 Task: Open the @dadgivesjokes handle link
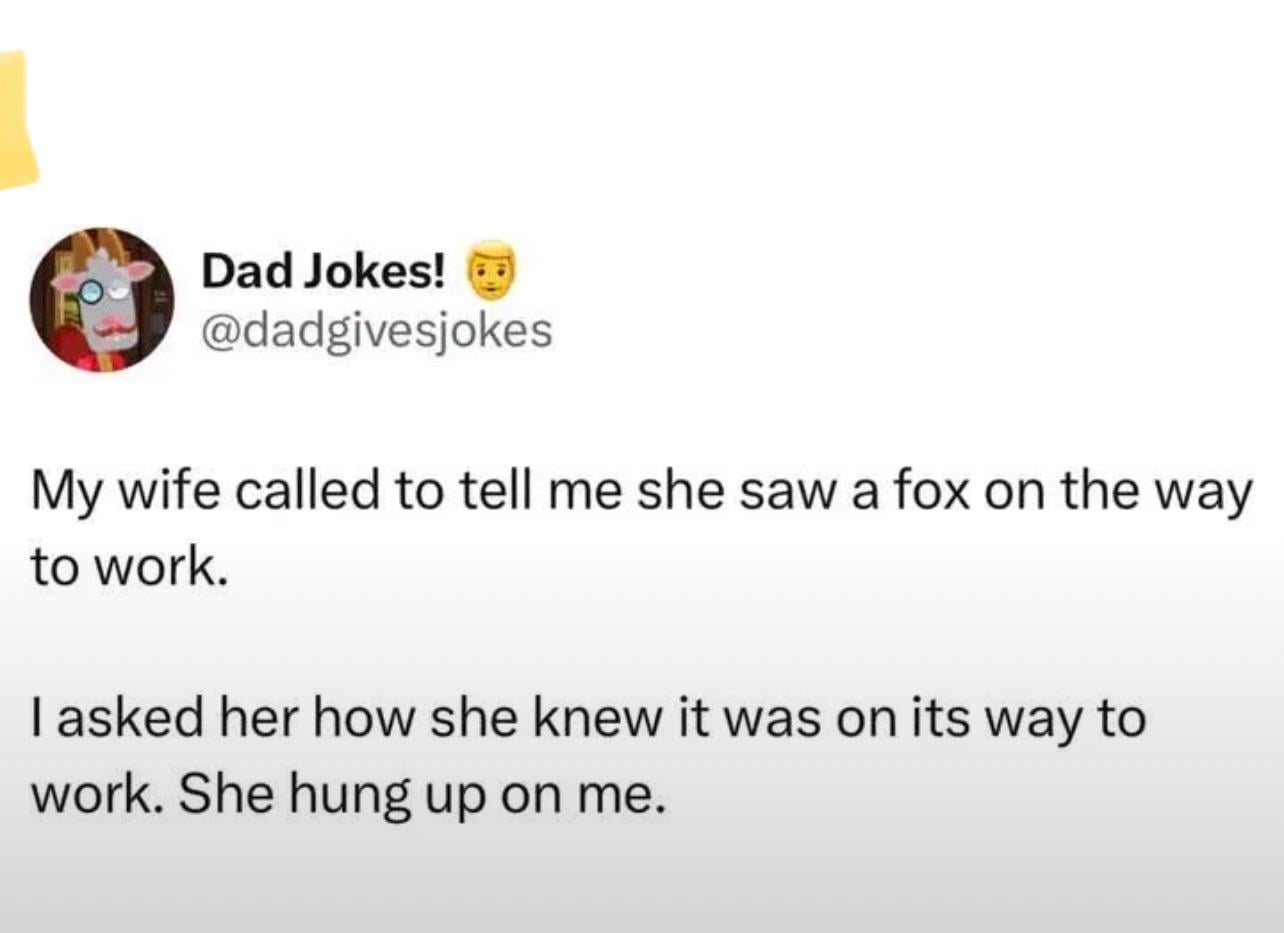tap(376, 330)
